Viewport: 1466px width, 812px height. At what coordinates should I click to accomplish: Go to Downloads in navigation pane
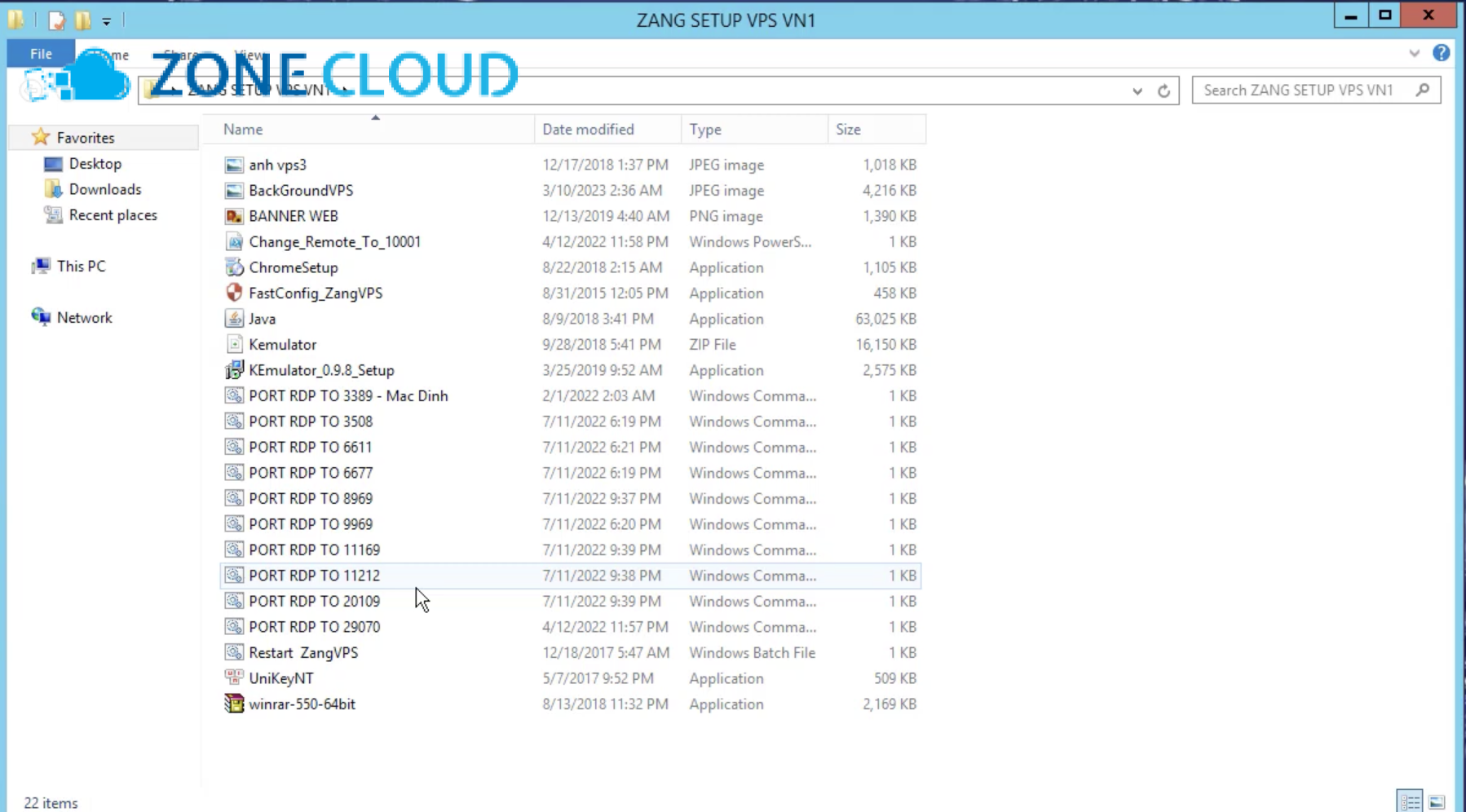(x=104, y=189)
